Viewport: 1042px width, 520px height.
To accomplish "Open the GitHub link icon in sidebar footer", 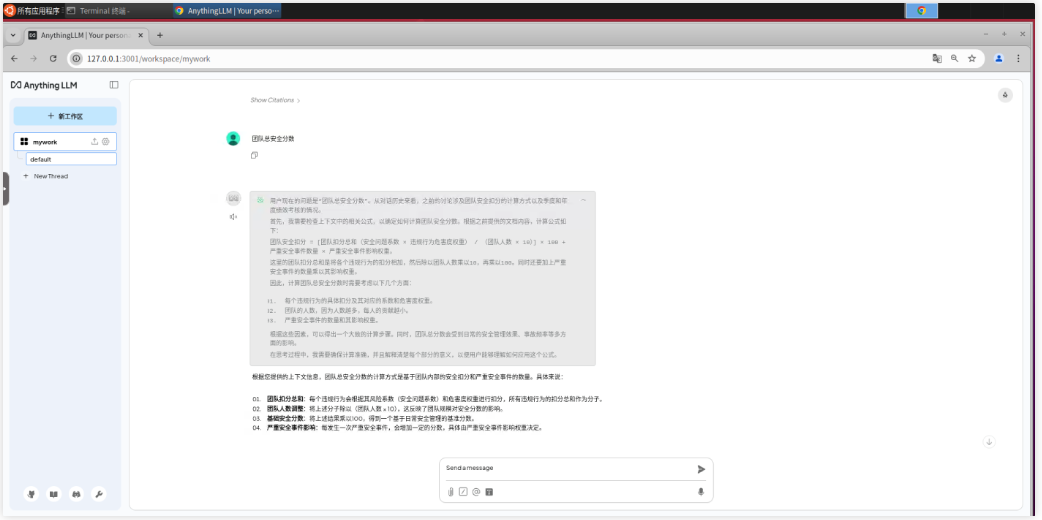I will pos(31,494).
